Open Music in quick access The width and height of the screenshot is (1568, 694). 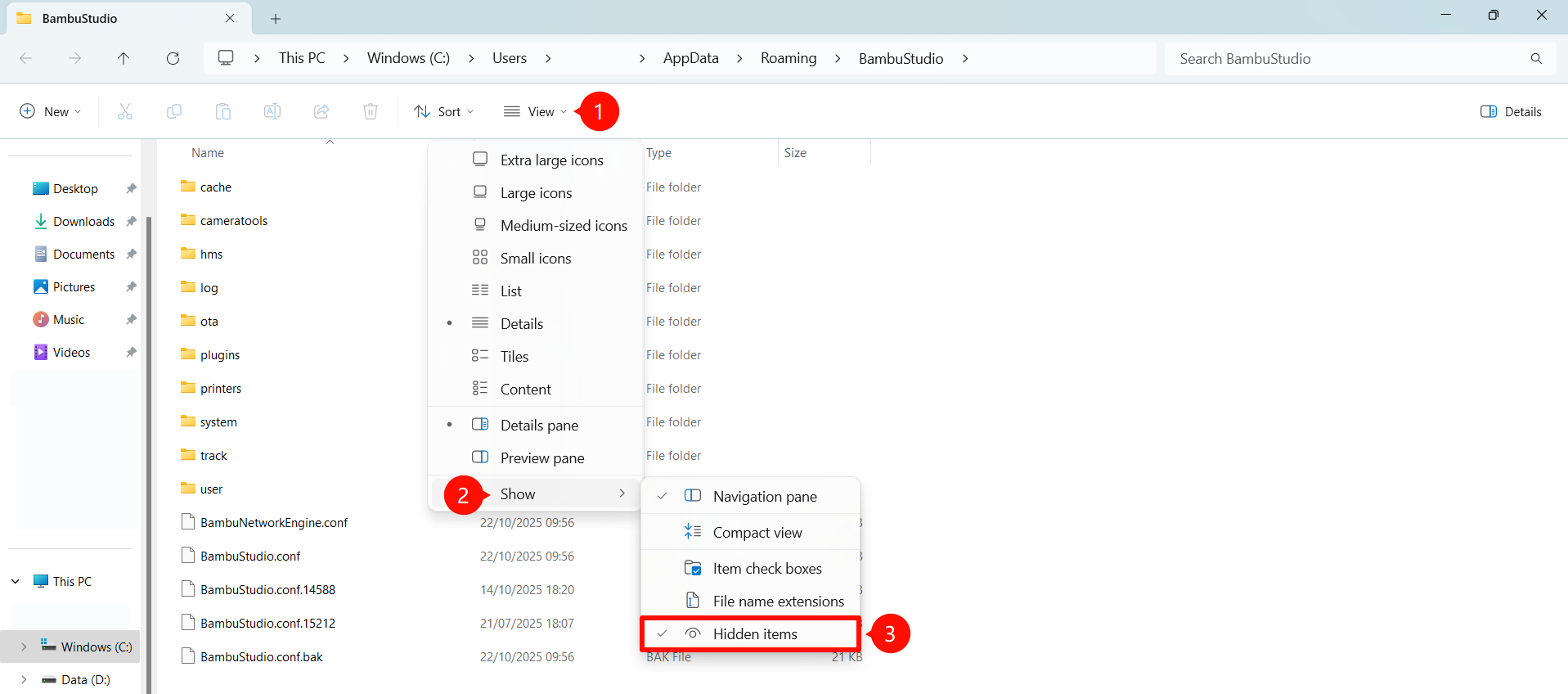pos(69,319)
